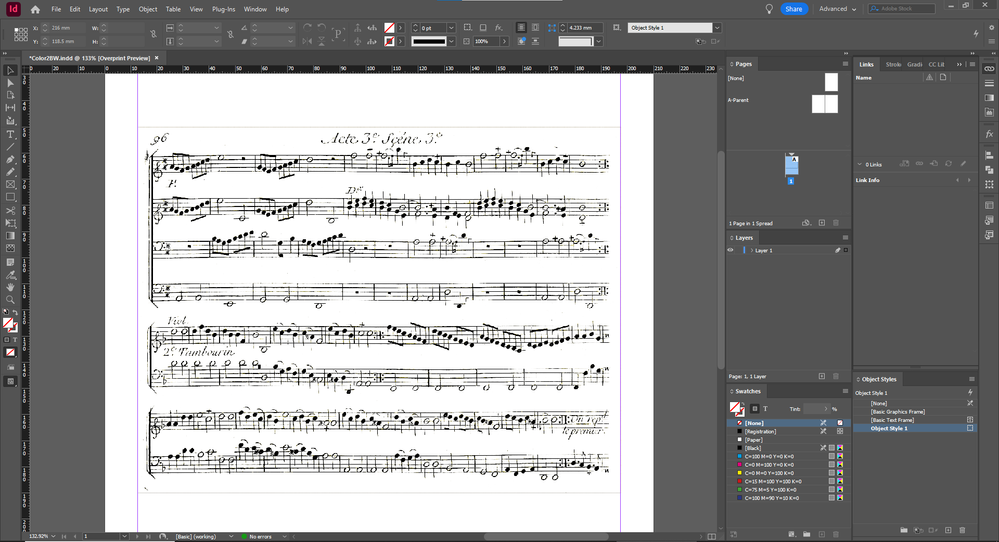The width and height of the screenshot is (999, 542).
Task: Pick the Gap tool
Action: click(x=10, y=108)
